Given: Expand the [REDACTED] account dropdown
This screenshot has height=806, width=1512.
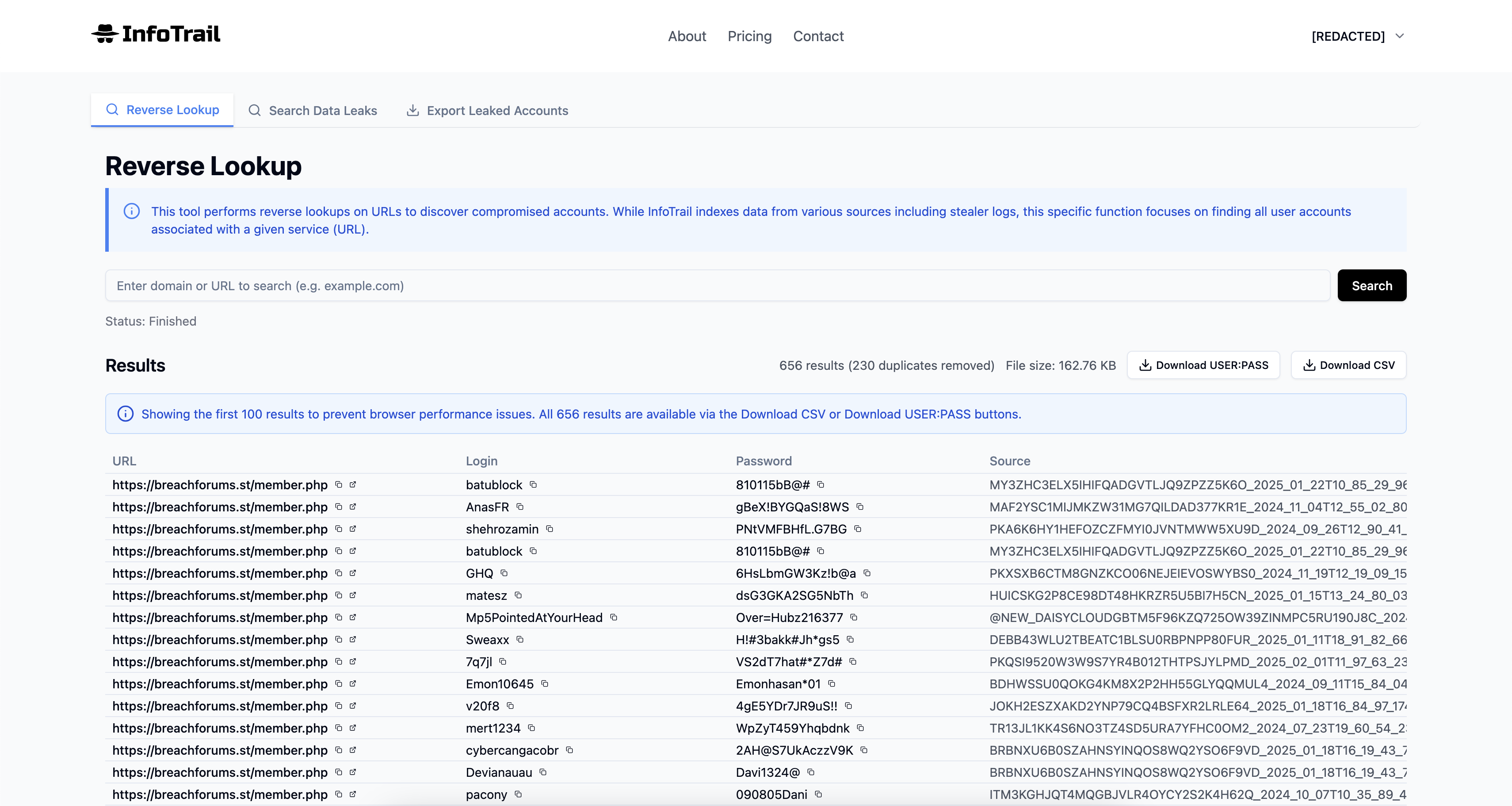Looking at the screenshot, I should (x=1358, y=36).
